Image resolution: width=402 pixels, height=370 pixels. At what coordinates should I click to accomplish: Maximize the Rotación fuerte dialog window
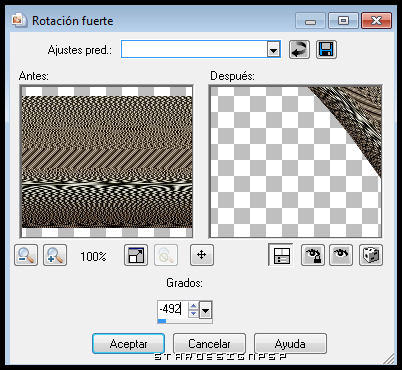tap(343, 21)
